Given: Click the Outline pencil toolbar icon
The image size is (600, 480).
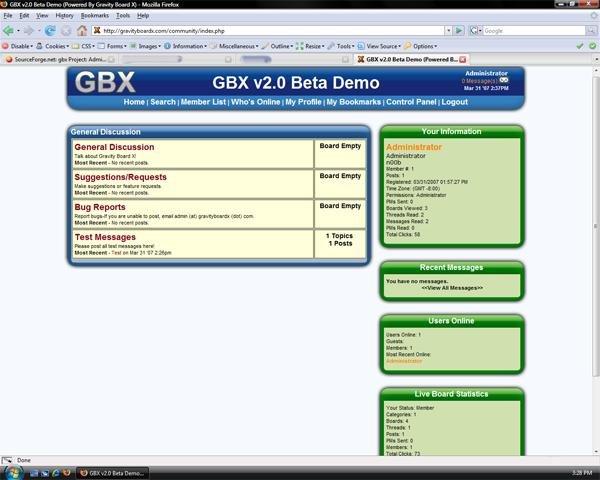Looking at the screenshot, I should point(265,46).
